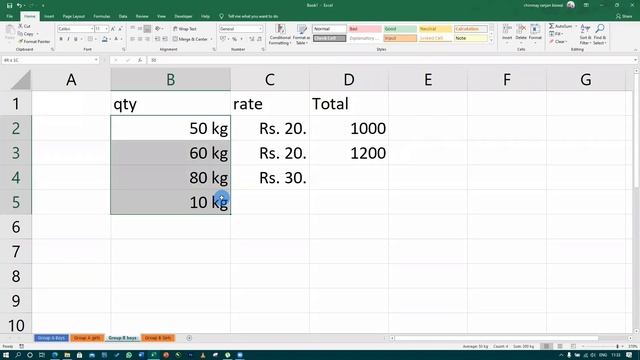Align text to the left
This screenshot has width=640, height=360.
click(x=133, y=39)
